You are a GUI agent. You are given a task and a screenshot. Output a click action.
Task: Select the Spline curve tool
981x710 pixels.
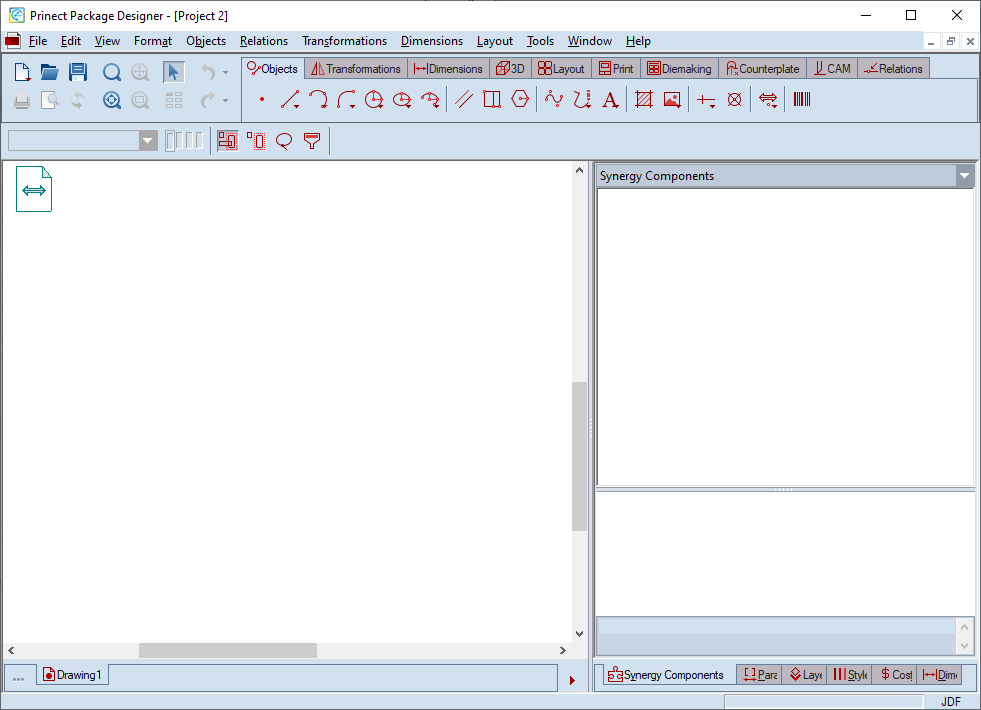pos(554,99)
